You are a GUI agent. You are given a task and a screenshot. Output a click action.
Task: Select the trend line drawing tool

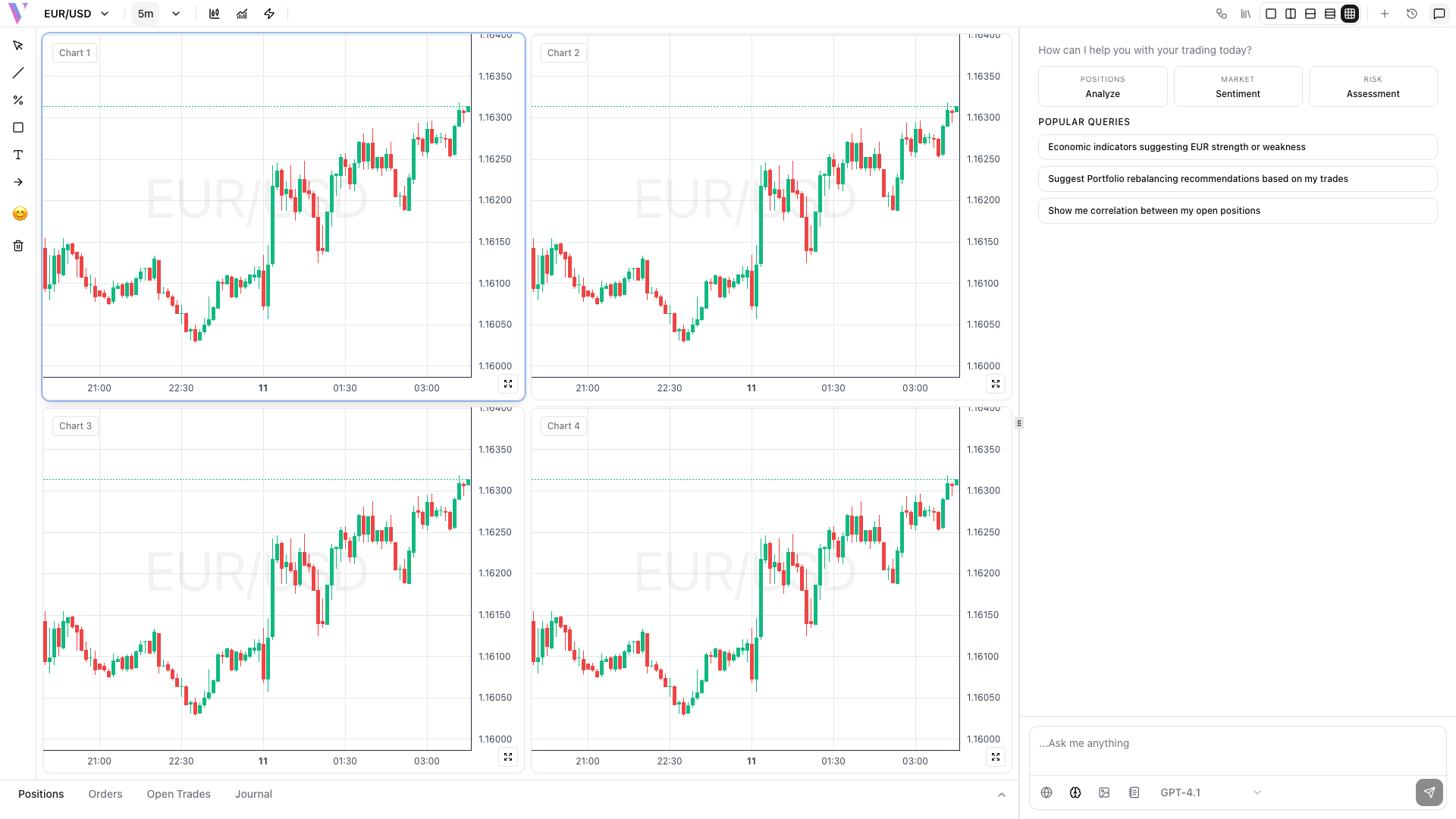(18, 73)
